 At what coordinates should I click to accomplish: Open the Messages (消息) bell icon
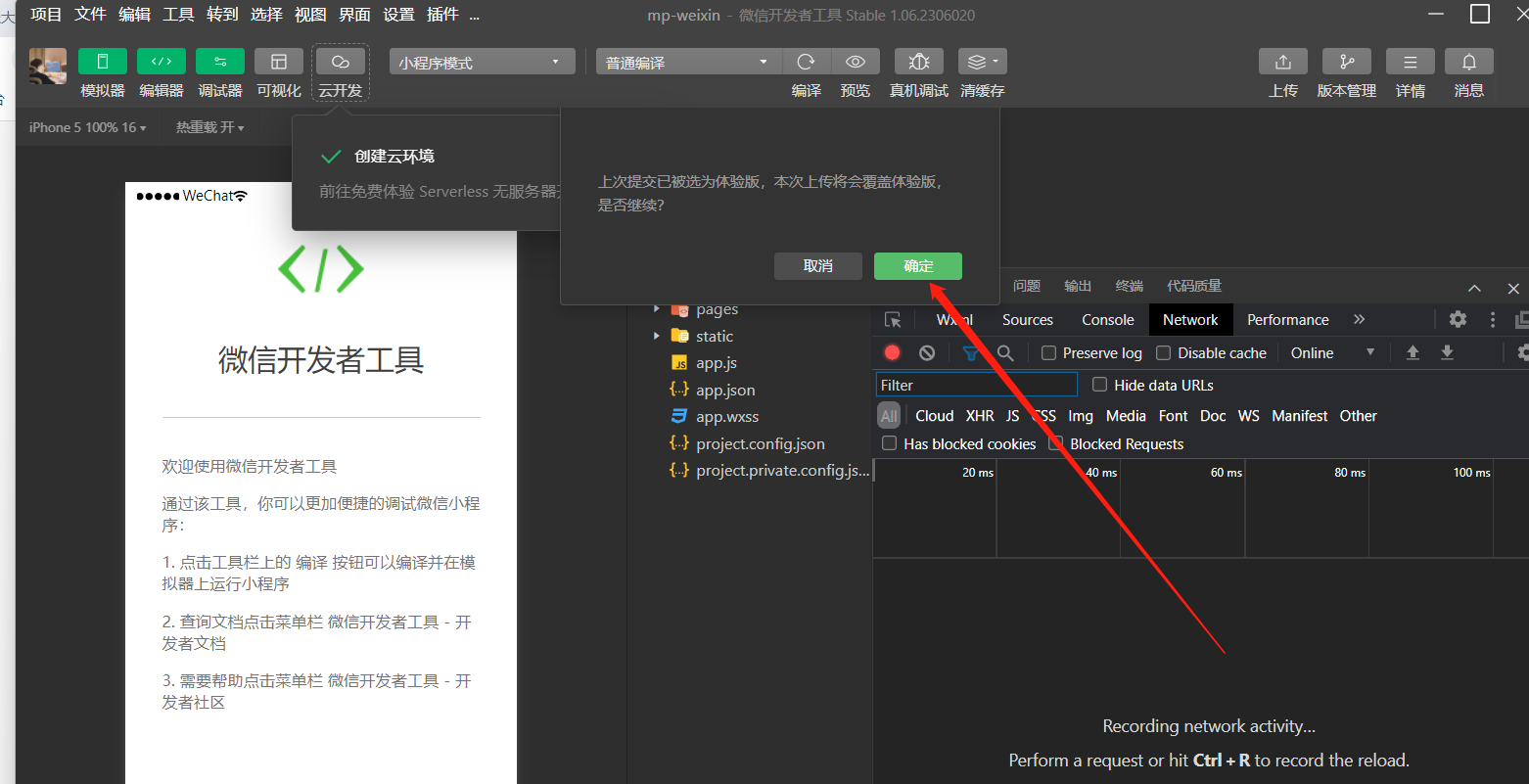pos(1469,62)
